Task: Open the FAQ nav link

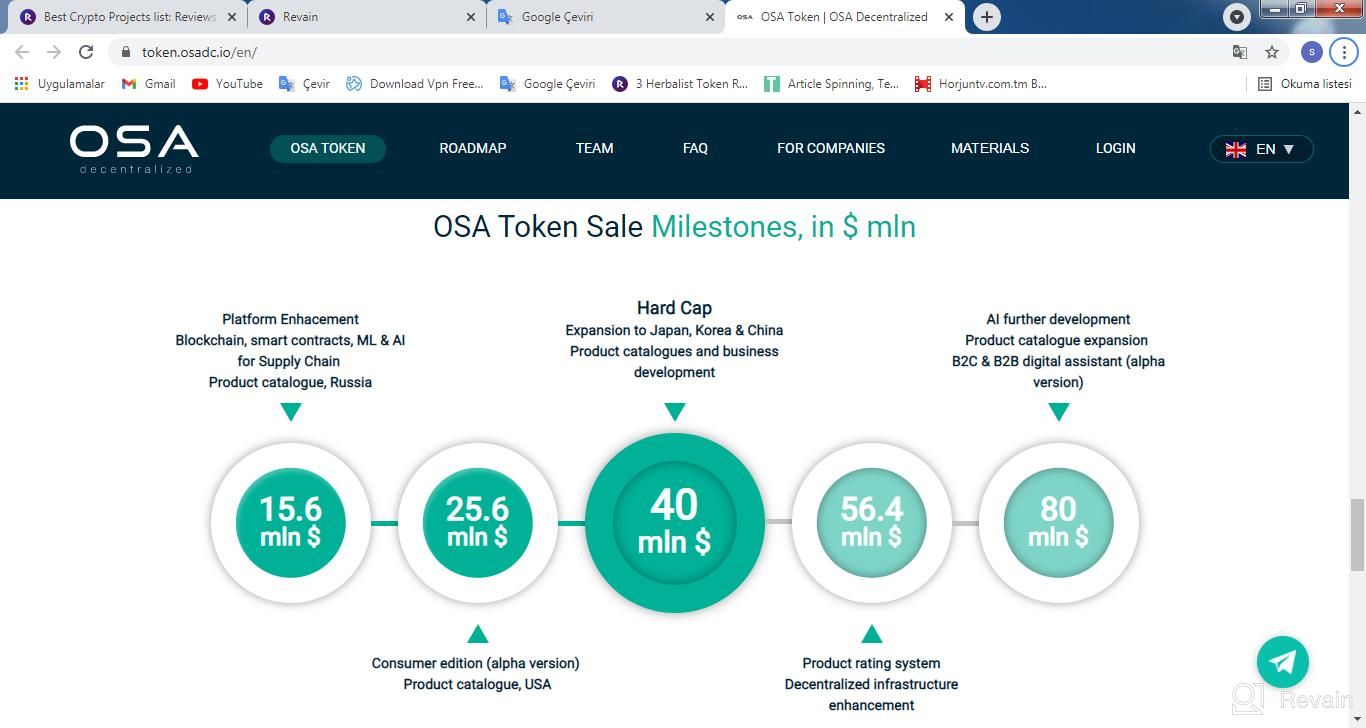Action: (x=695, y=148)
